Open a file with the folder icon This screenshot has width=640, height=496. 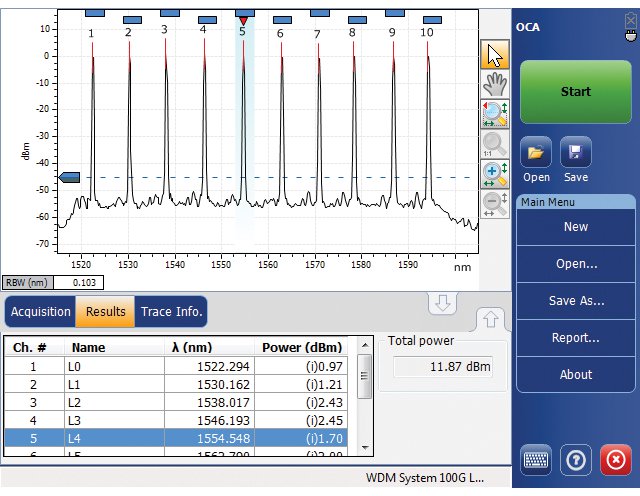click(536, 152)
